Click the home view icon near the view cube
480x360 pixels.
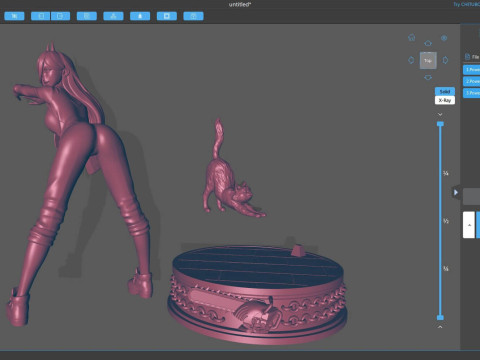[x=412, y=37]
